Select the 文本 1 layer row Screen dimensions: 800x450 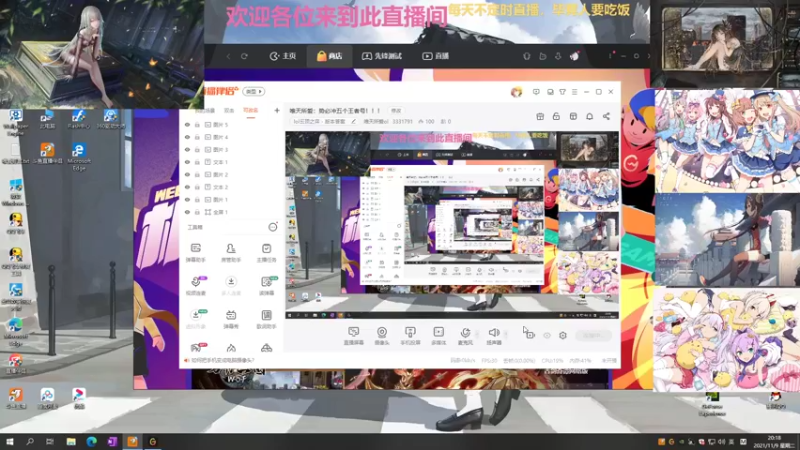point(232,162)
